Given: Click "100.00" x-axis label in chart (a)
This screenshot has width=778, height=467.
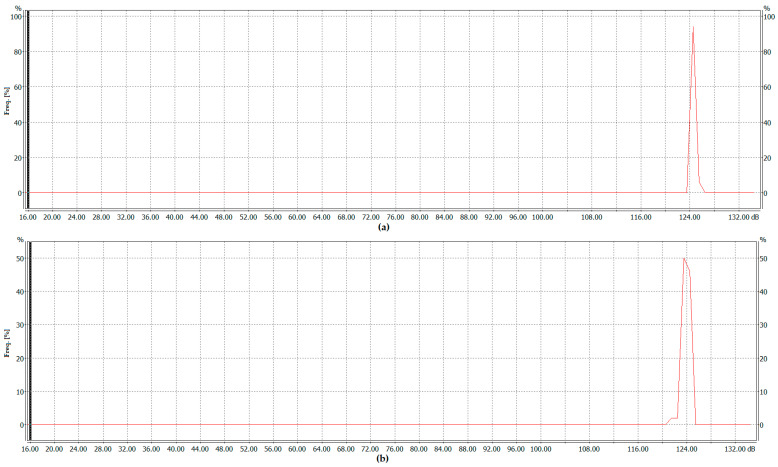Looking at the screenshot, I should [543, 217].
